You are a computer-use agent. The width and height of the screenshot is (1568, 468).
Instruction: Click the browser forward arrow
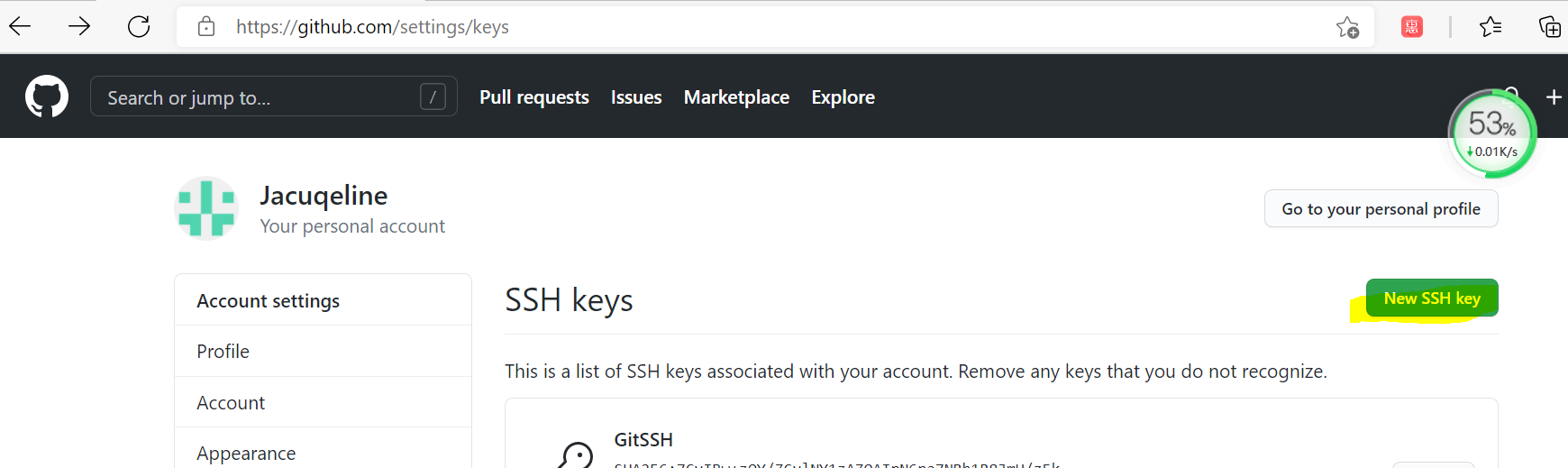point(79,26)
